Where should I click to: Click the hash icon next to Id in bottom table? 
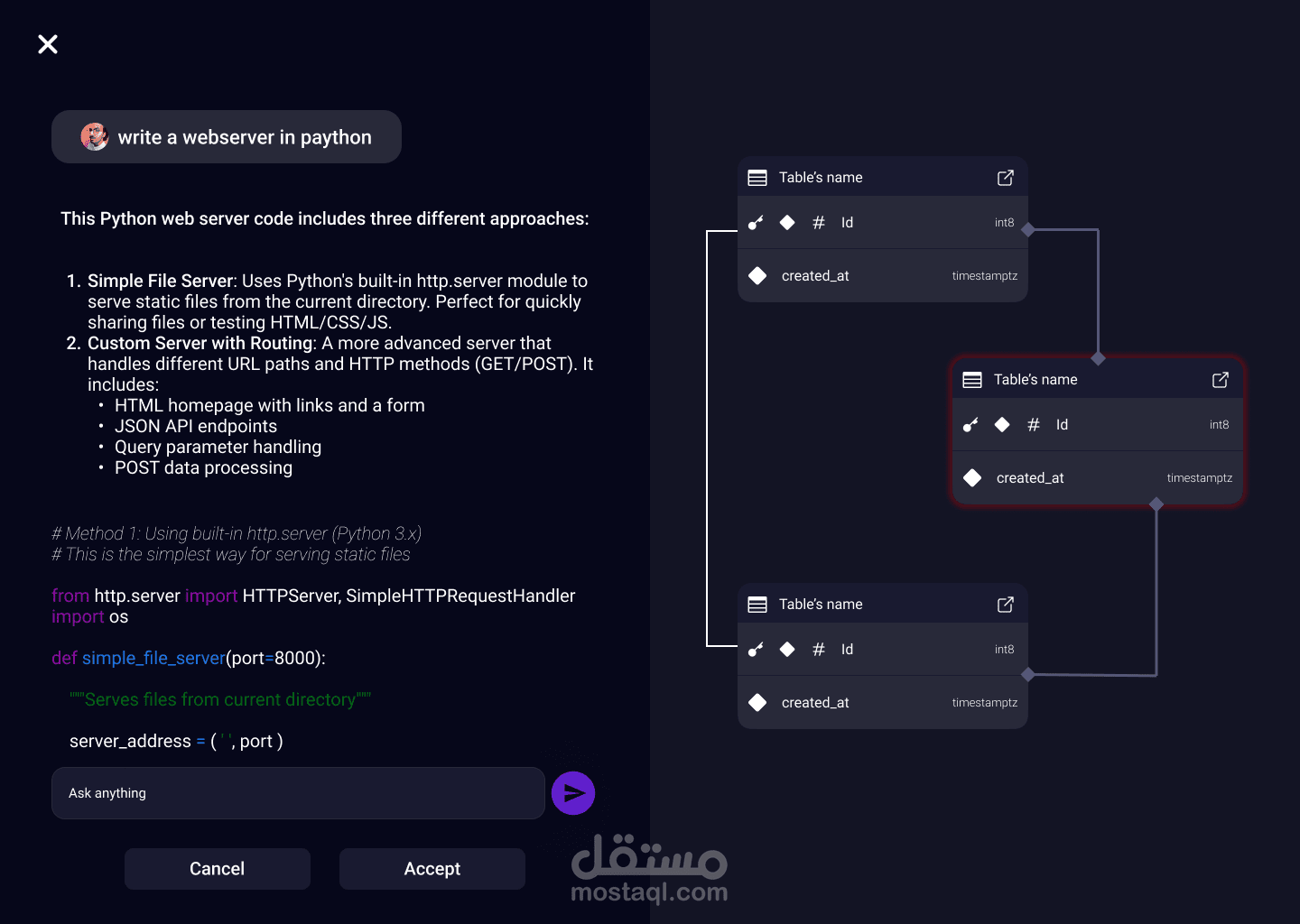point(818,649)
